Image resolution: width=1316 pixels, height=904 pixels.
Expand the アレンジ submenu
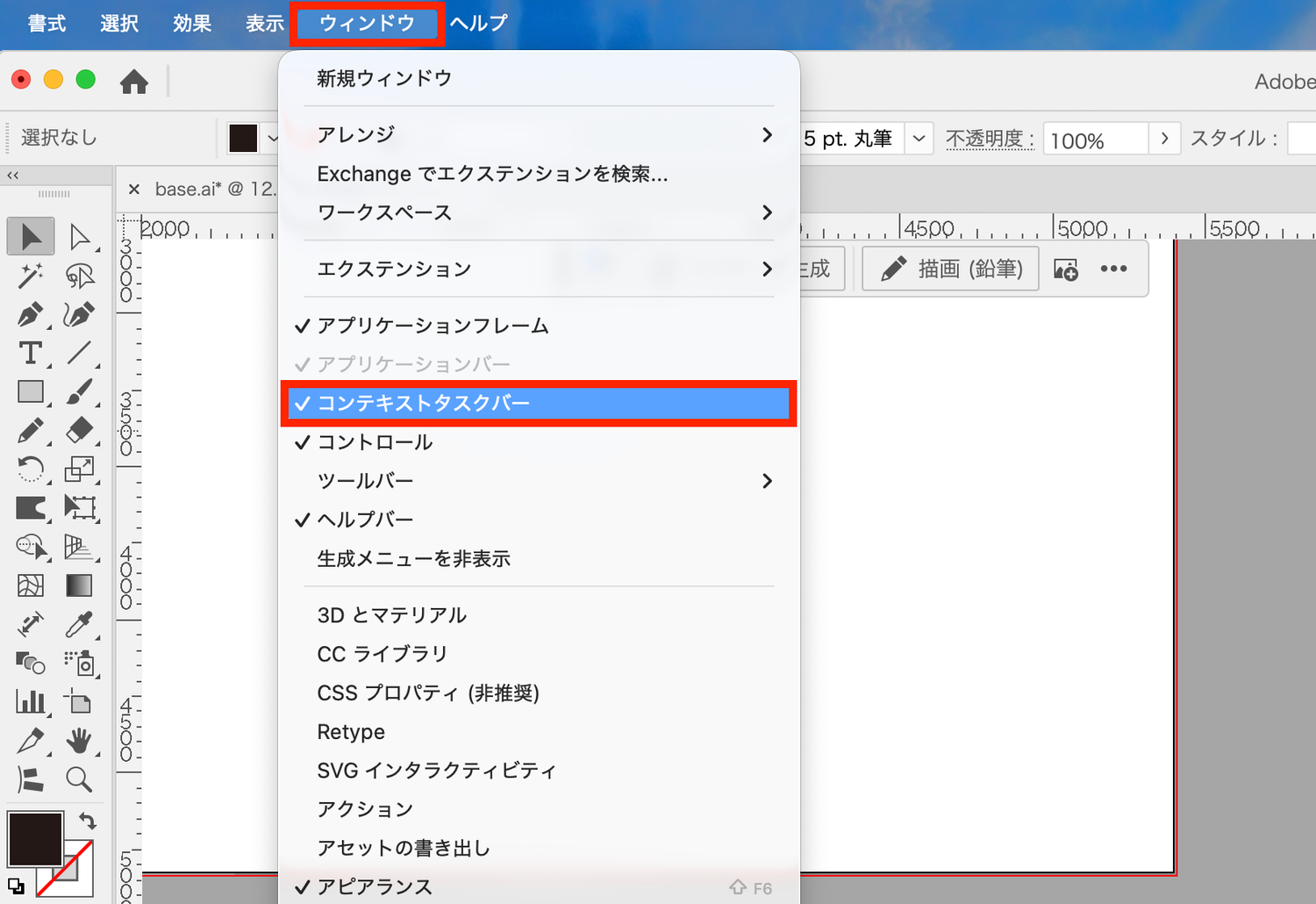tap(539, 134)
